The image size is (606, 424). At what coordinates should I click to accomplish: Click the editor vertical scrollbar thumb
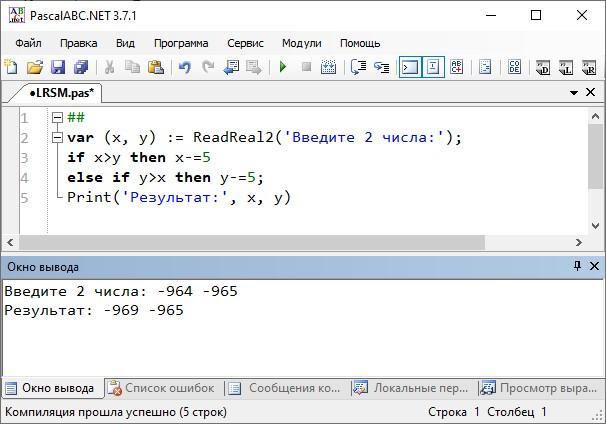(x=595, y=157)
